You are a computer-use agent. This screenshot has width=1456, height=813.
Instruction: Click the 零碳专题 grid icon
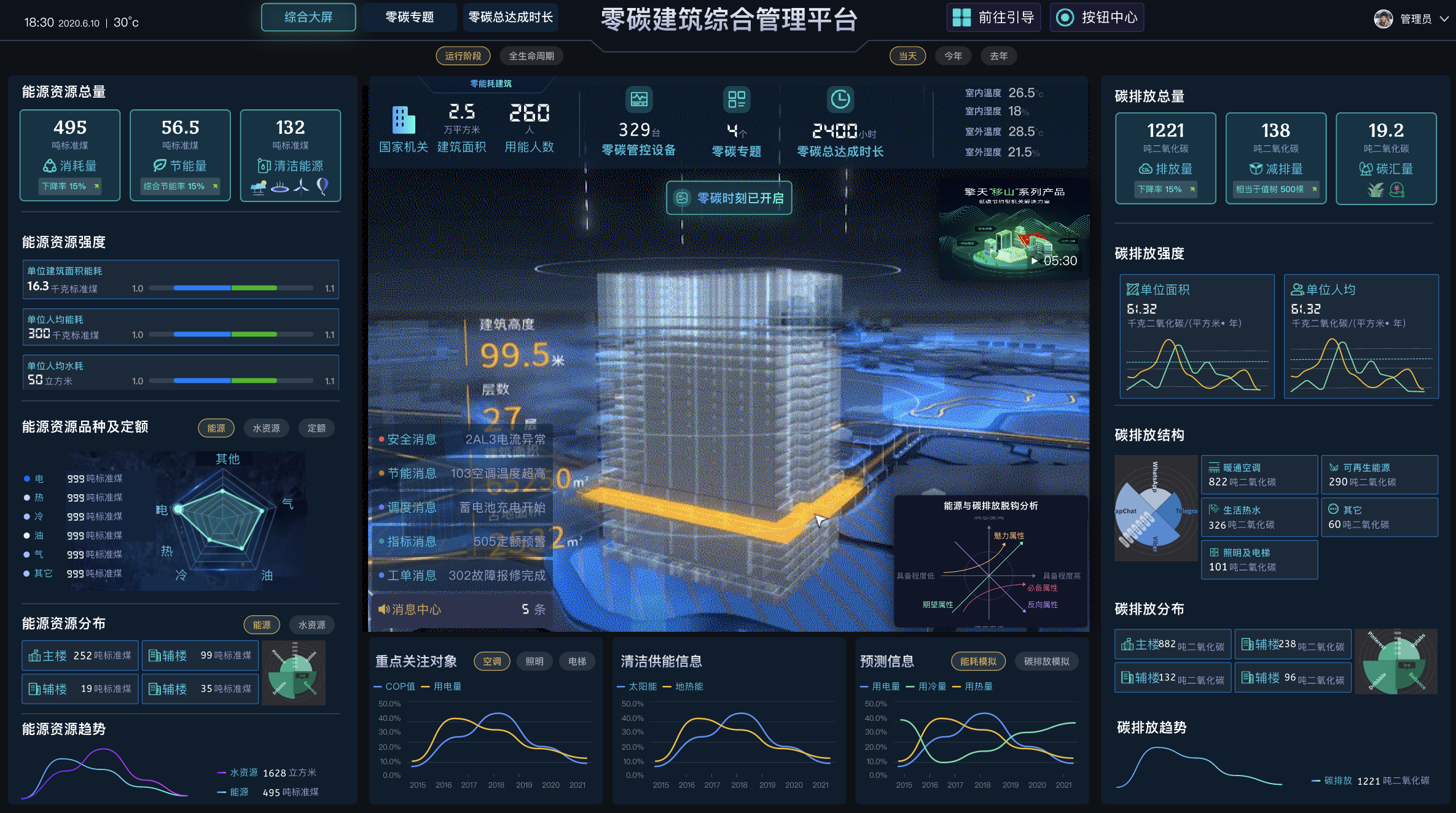736,99
